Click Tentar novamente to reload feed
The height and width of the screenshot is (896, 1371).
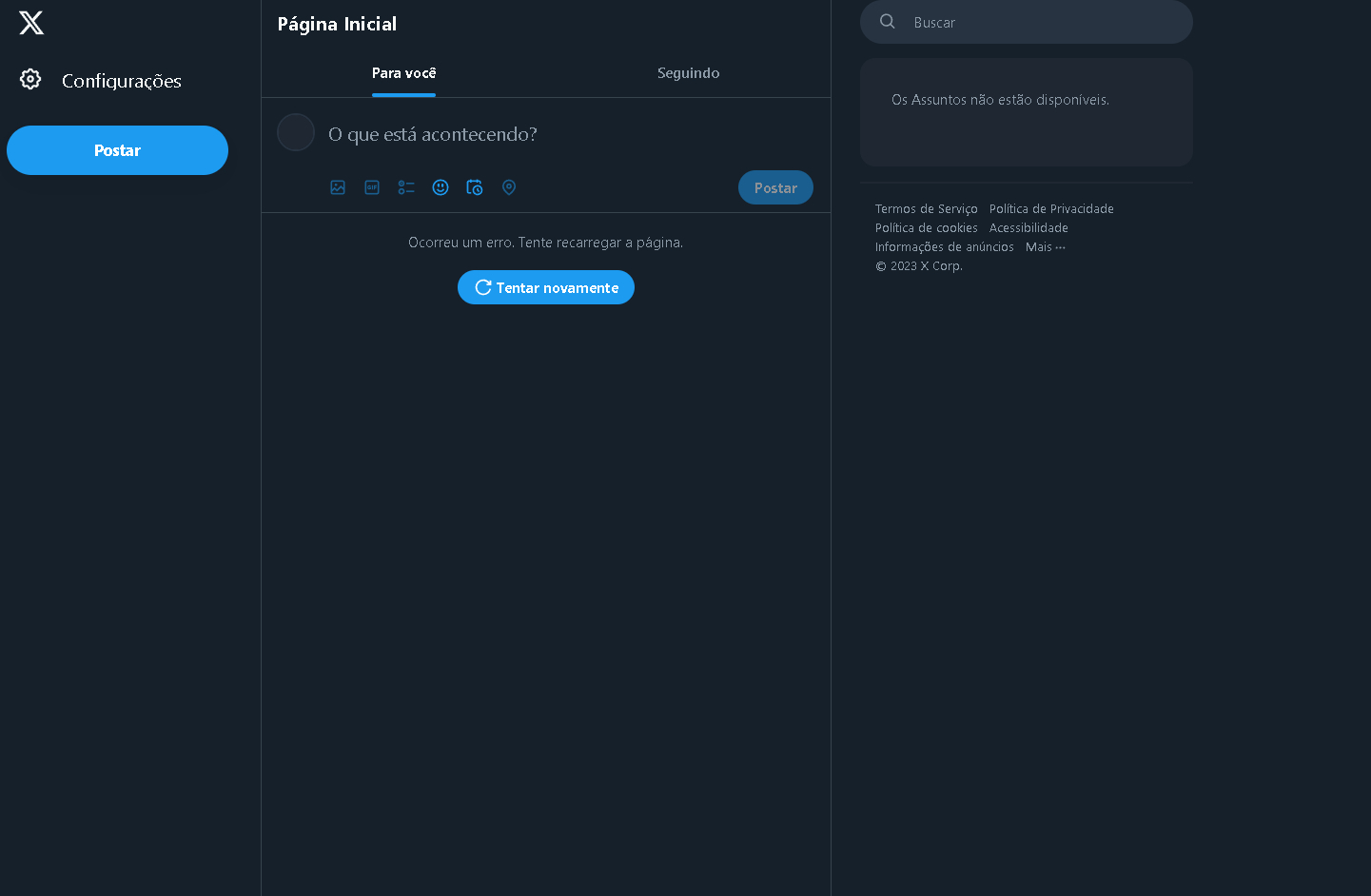546,287
